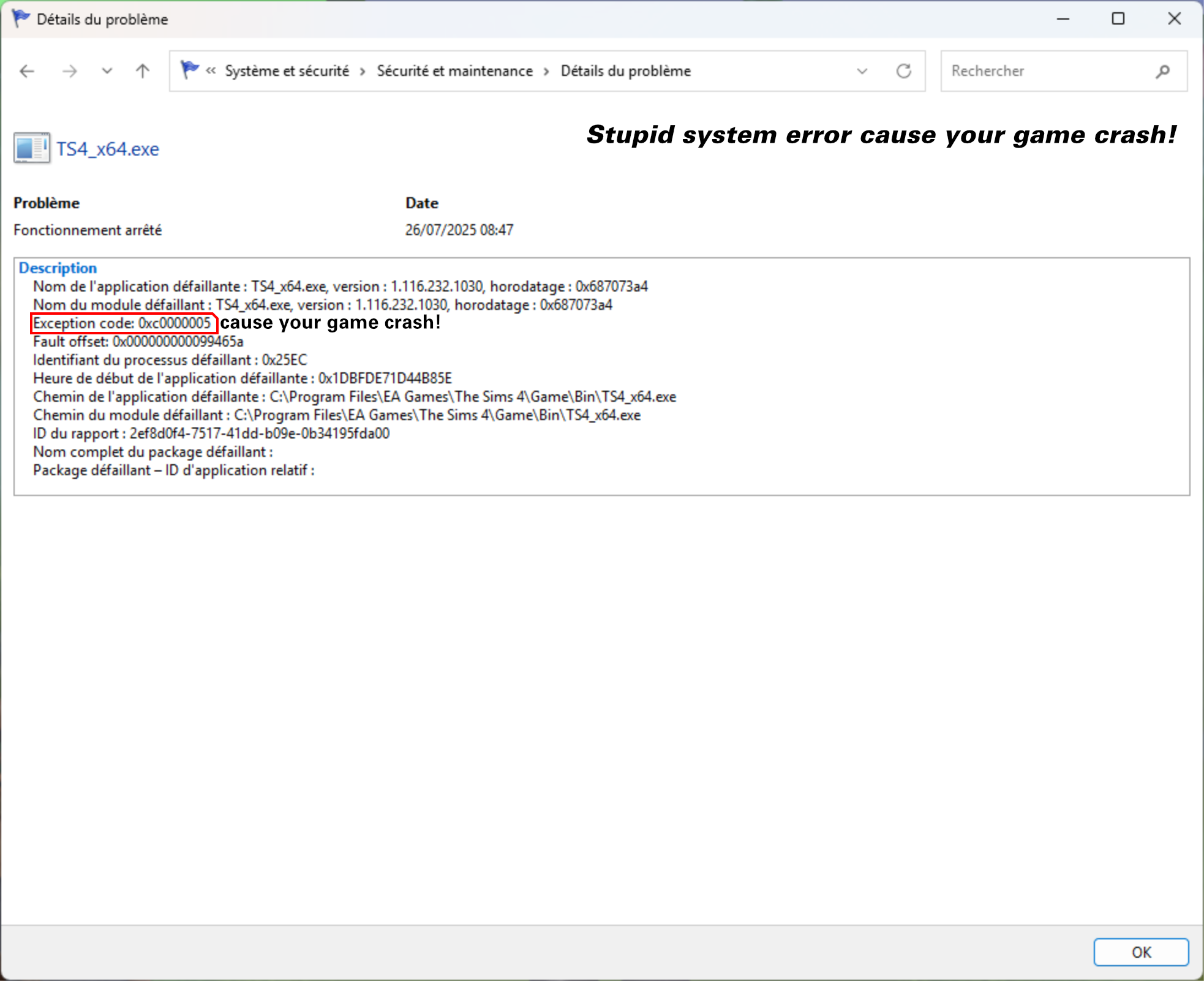Click the Problème column heading

point(47,203)
